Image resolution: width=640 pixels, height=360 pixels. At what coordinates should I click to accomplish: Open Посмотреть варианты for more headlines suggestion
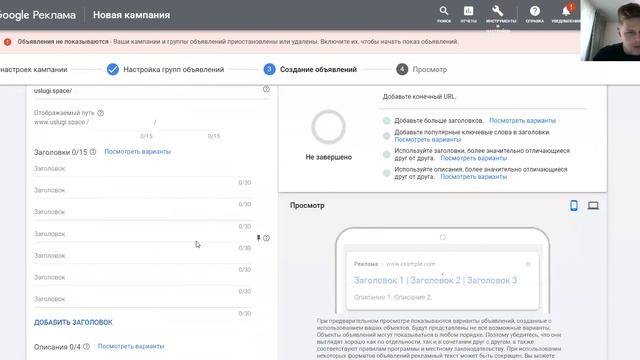tap(522, 120)
